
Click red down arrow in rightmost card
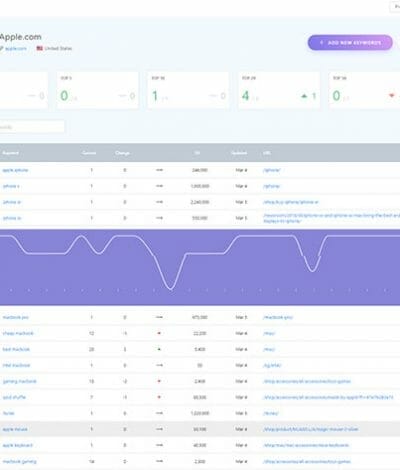click(392, 96)
